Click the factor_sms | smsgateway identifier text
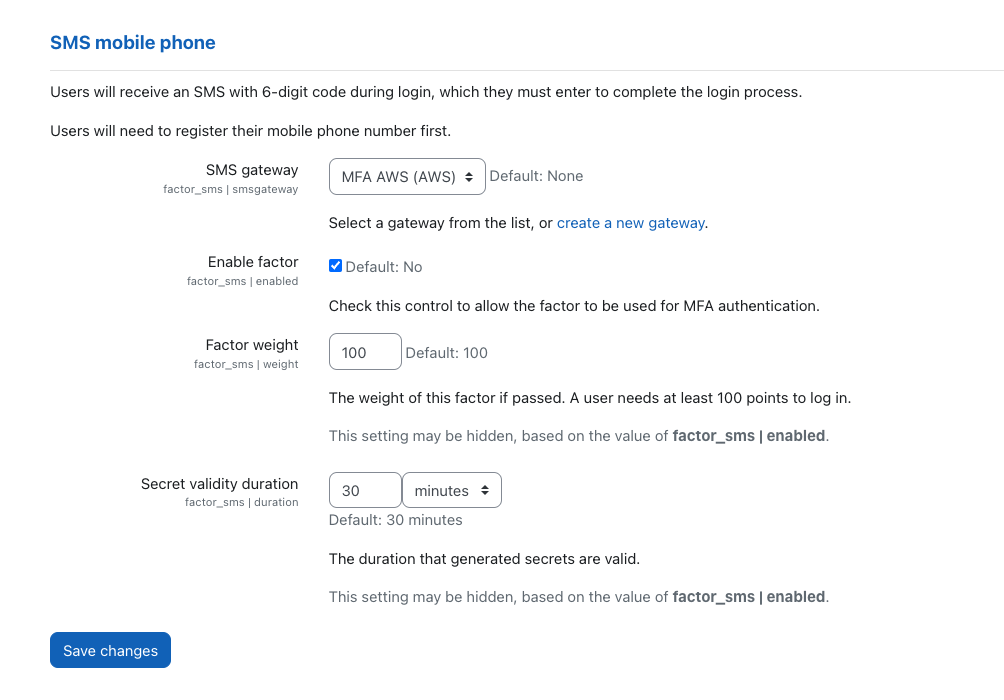1004x700 pixels. (x=231, y=190)
